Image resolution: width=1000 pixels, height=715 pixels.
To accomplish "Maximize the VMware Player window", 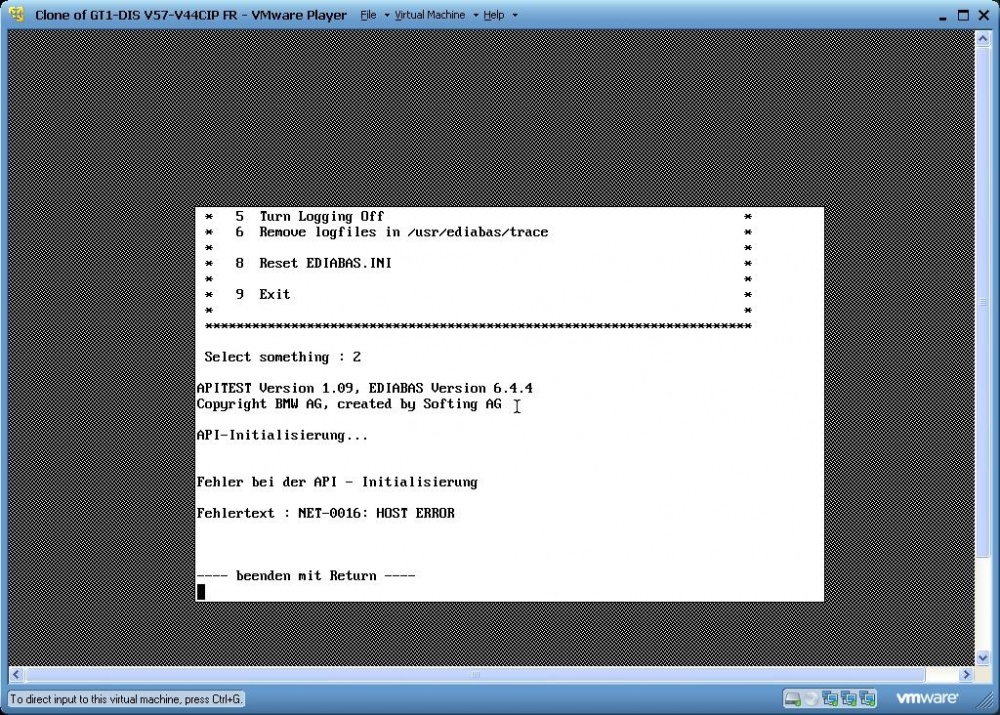I will [x=963, y=15].
